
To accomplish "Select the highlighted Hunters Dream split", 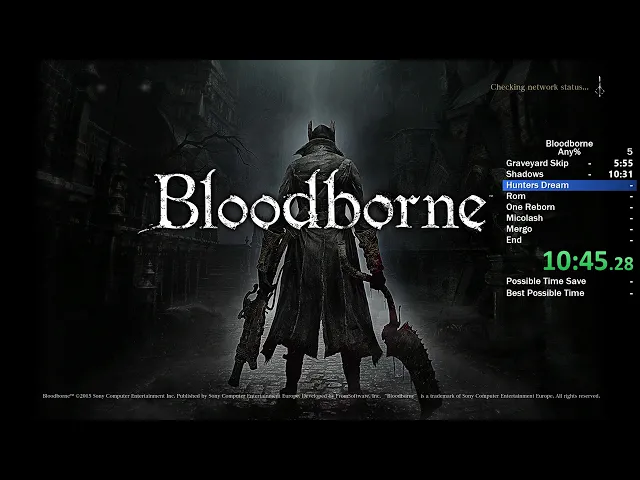I will [x=569, y=185].
